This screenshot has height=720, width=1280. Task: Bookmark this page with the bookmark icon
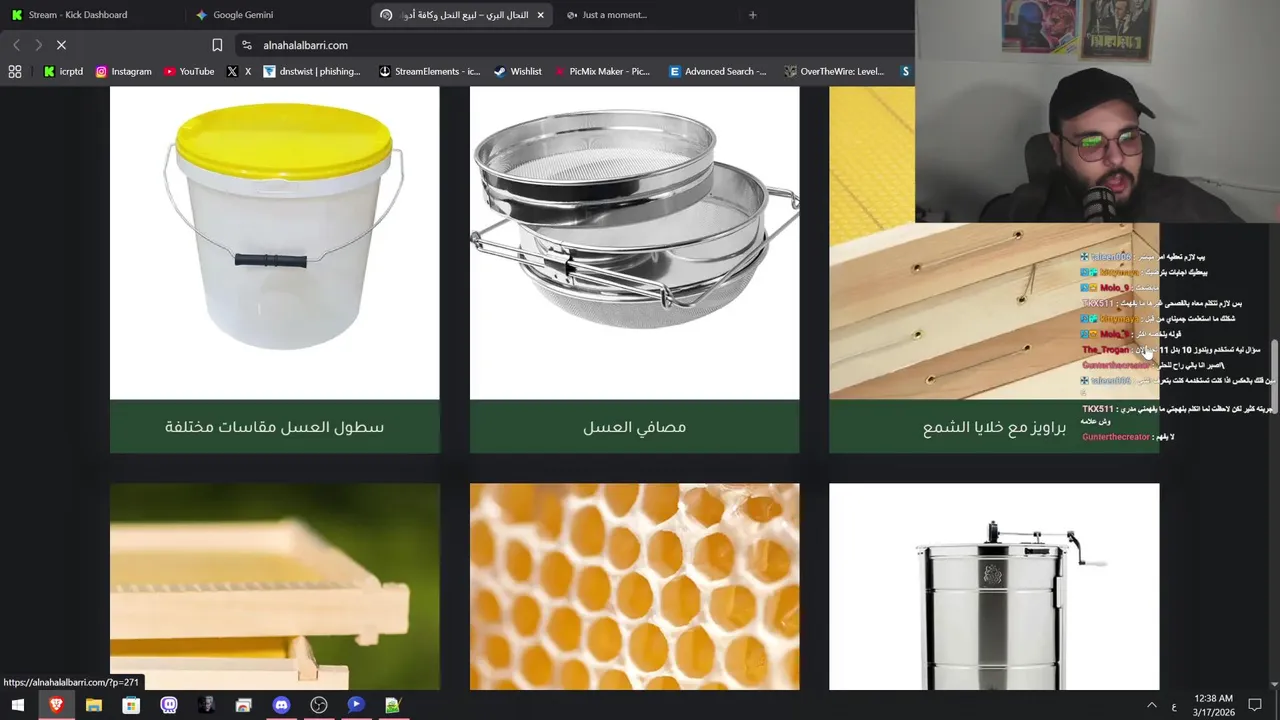click(217, 45)
